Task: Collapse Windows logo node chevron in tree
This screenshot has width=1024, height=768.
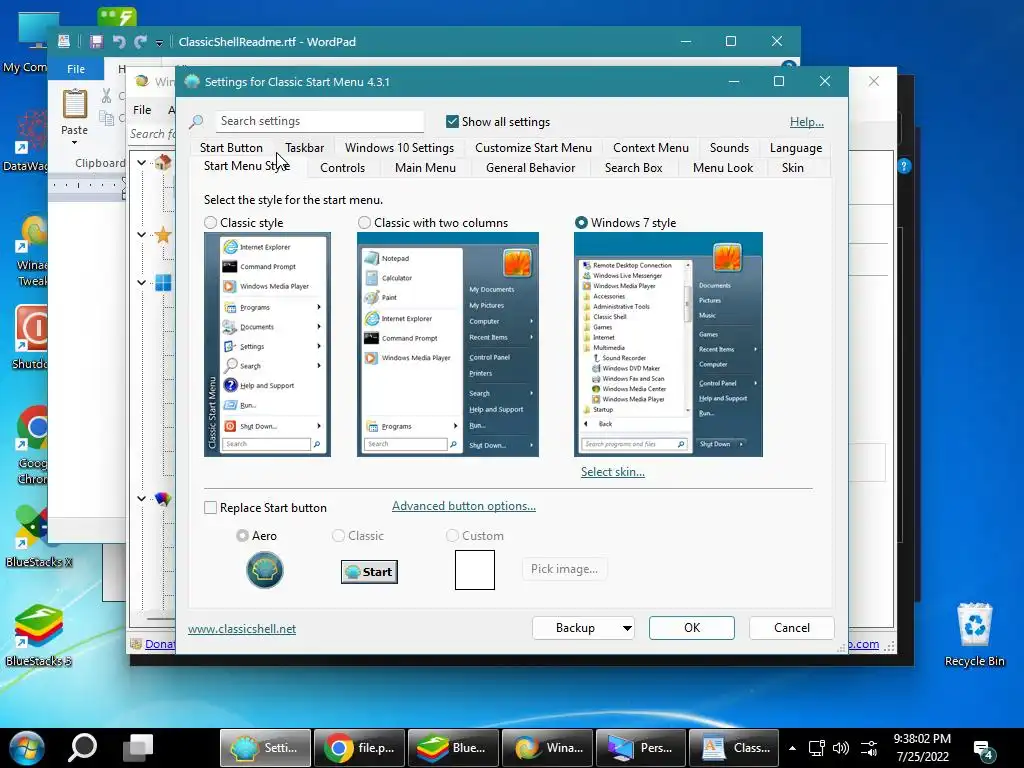Action: click(x=142, y=282)
